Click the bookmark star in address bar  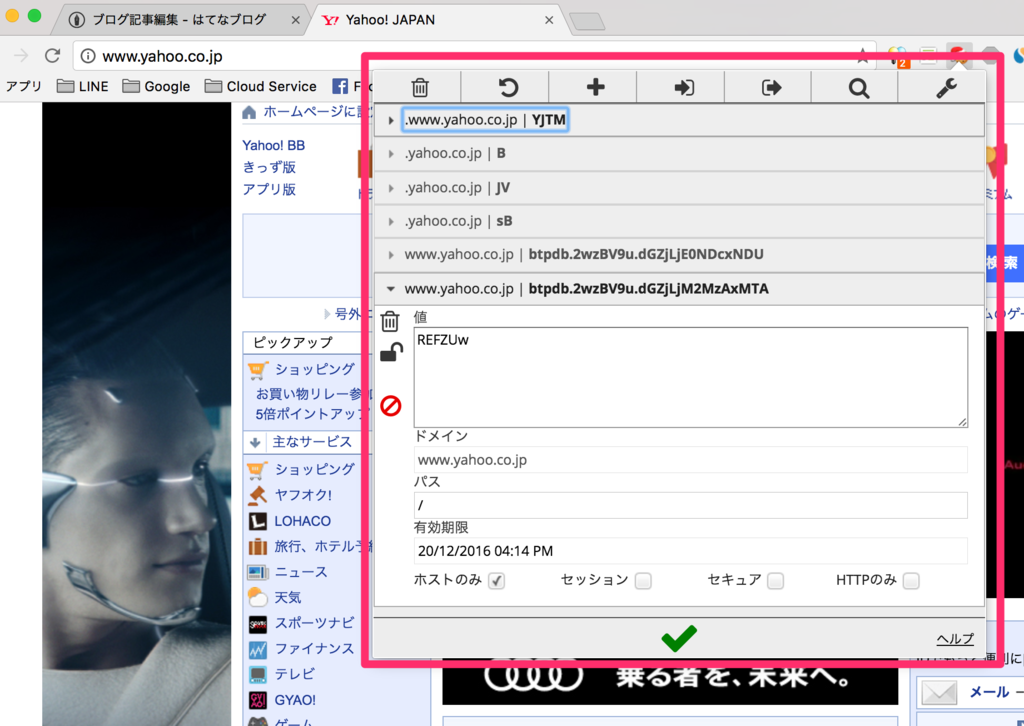(x=863, y=55)
